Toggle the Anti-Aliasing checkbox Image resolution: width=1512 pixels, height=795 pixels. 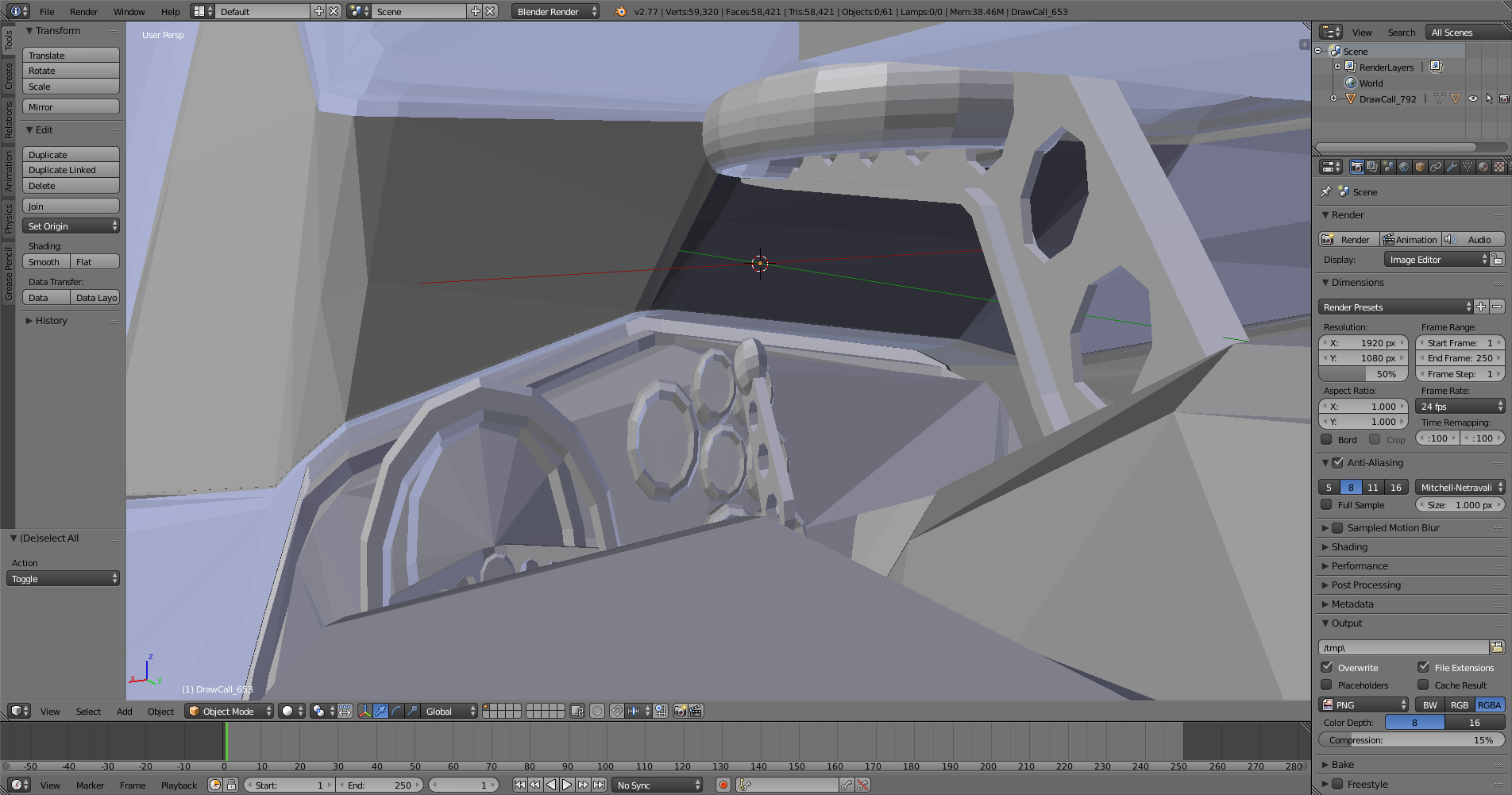click(x=1337, y=462)
